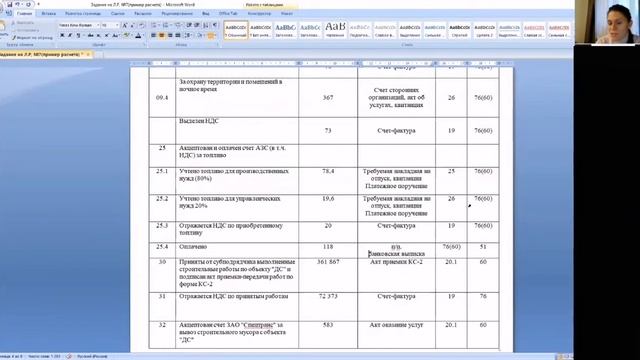Select the document tab Задание на Л.Р.
640x360 pixels.
point(42,54)
